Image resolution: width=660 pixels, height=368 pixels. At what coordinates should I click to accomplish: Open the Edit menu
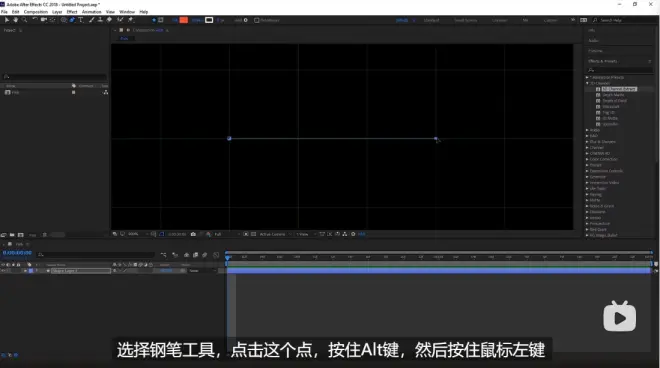pyautogui.click(x=16, y=12)
